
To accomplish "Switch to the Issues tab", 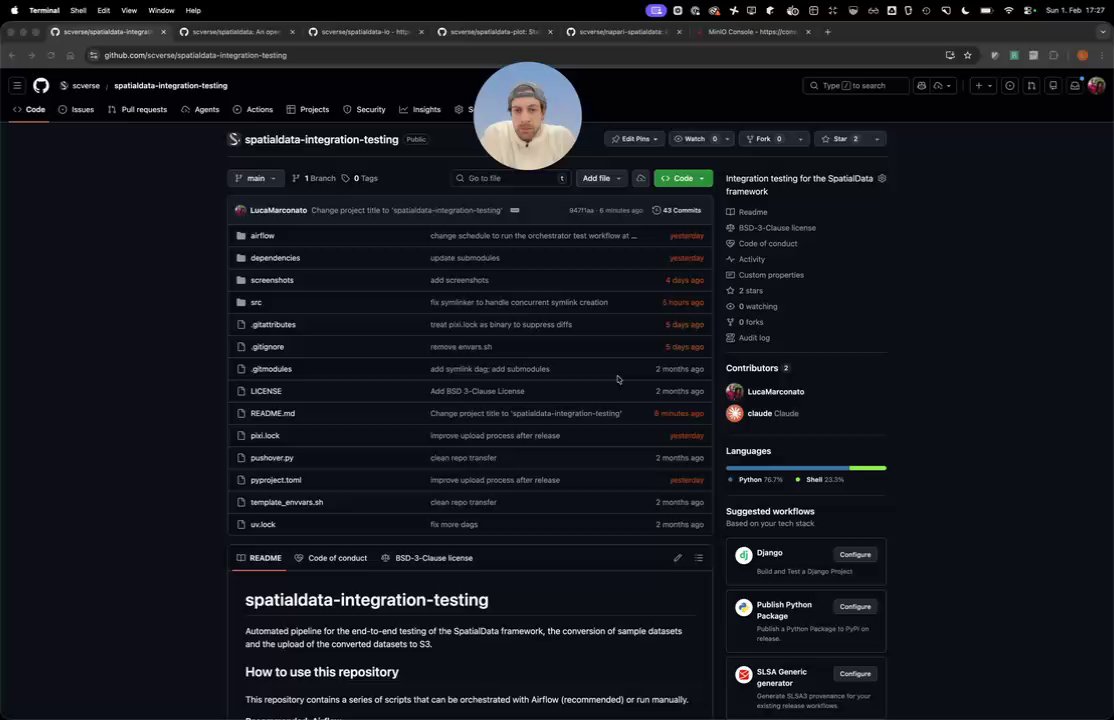I will [x=76, y=109].
